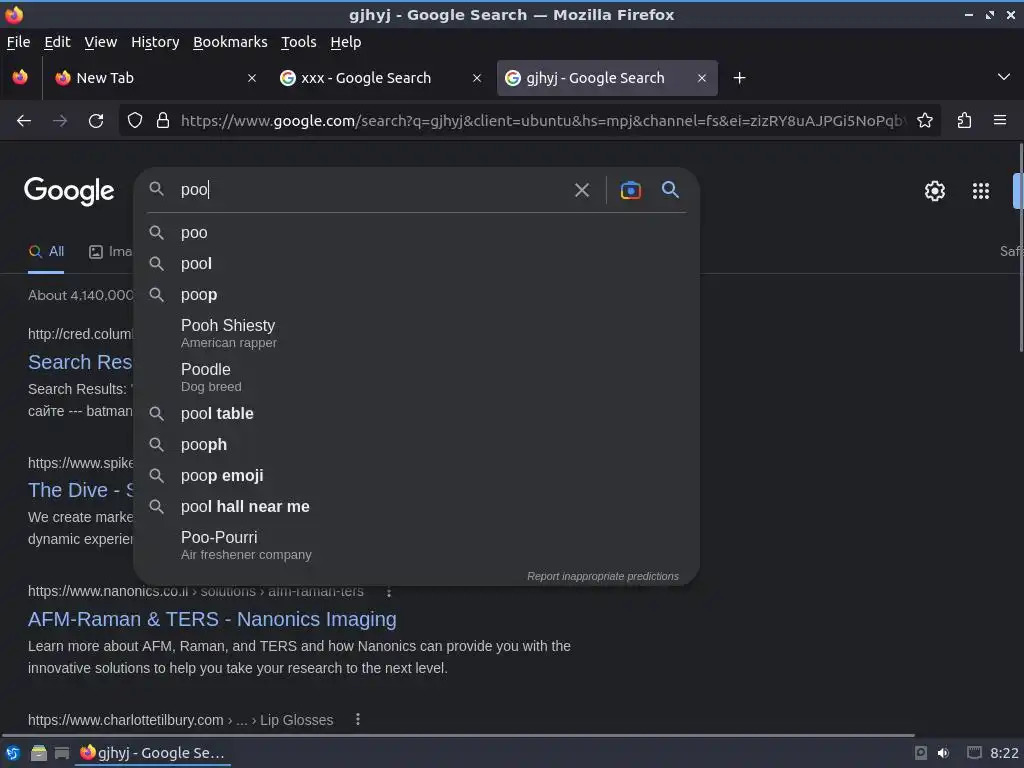
Task: Open the Tools menu
Action: 298,42
